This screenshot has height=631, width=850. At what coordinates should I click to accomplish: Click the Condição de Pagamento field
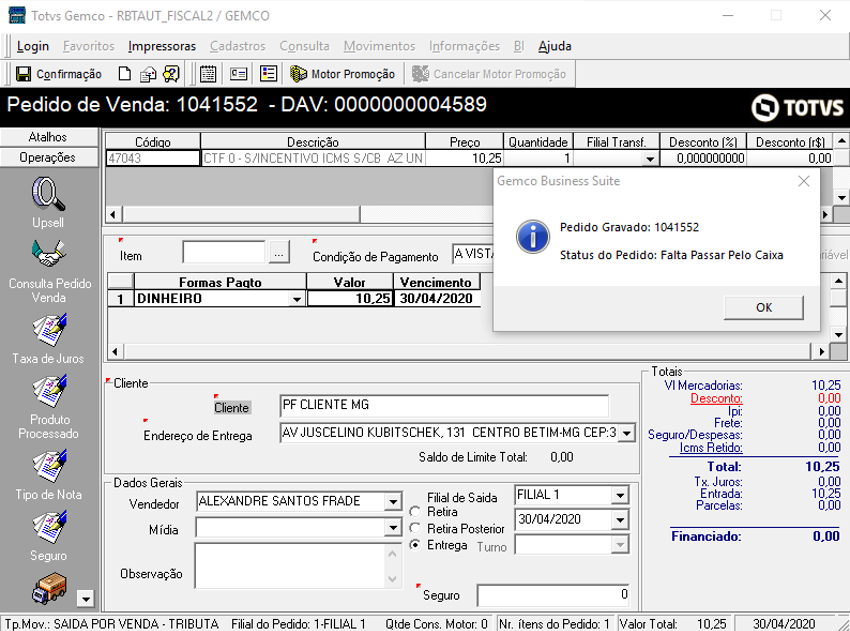(x=473, y=254)
